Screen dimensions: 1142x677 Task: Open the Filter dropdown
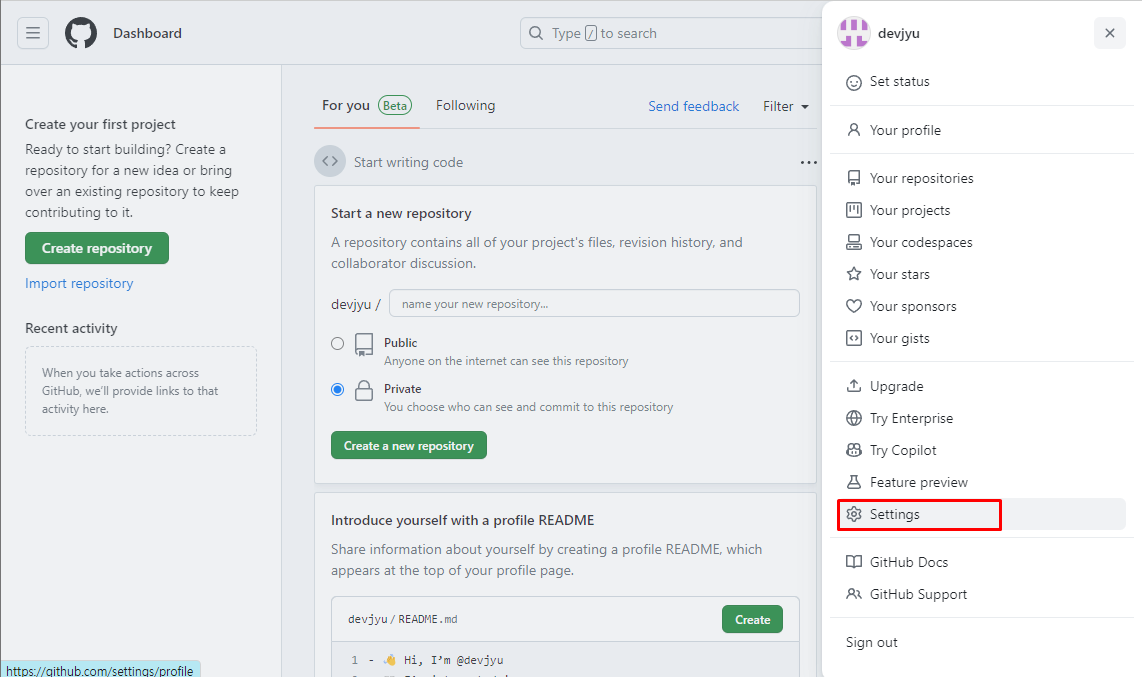(786, 106)
